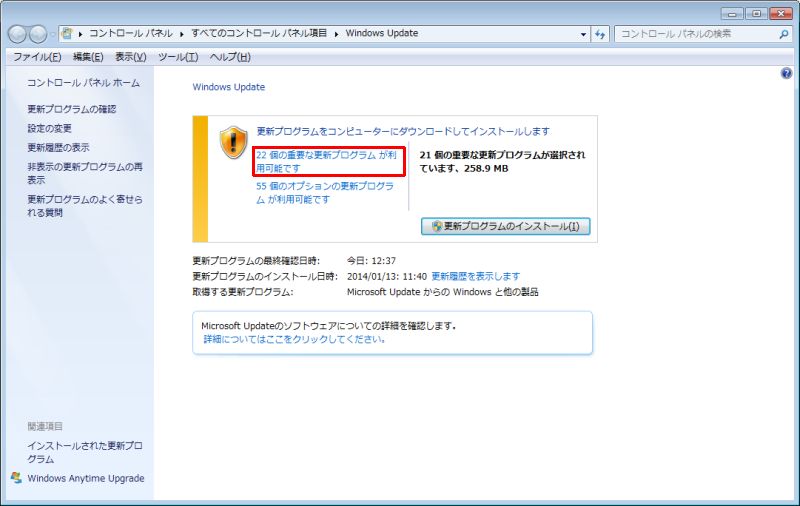Open 設定の変更 in sidebar
This screenshot has width=800, height=506.
coord(49,129)
